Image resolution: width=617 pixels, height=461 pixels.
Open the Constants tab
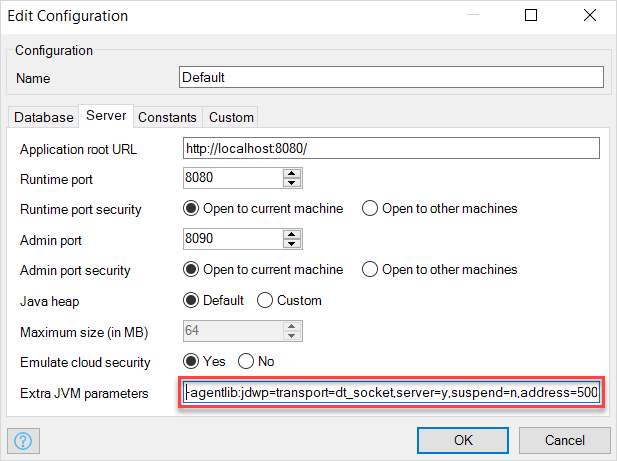167,117
